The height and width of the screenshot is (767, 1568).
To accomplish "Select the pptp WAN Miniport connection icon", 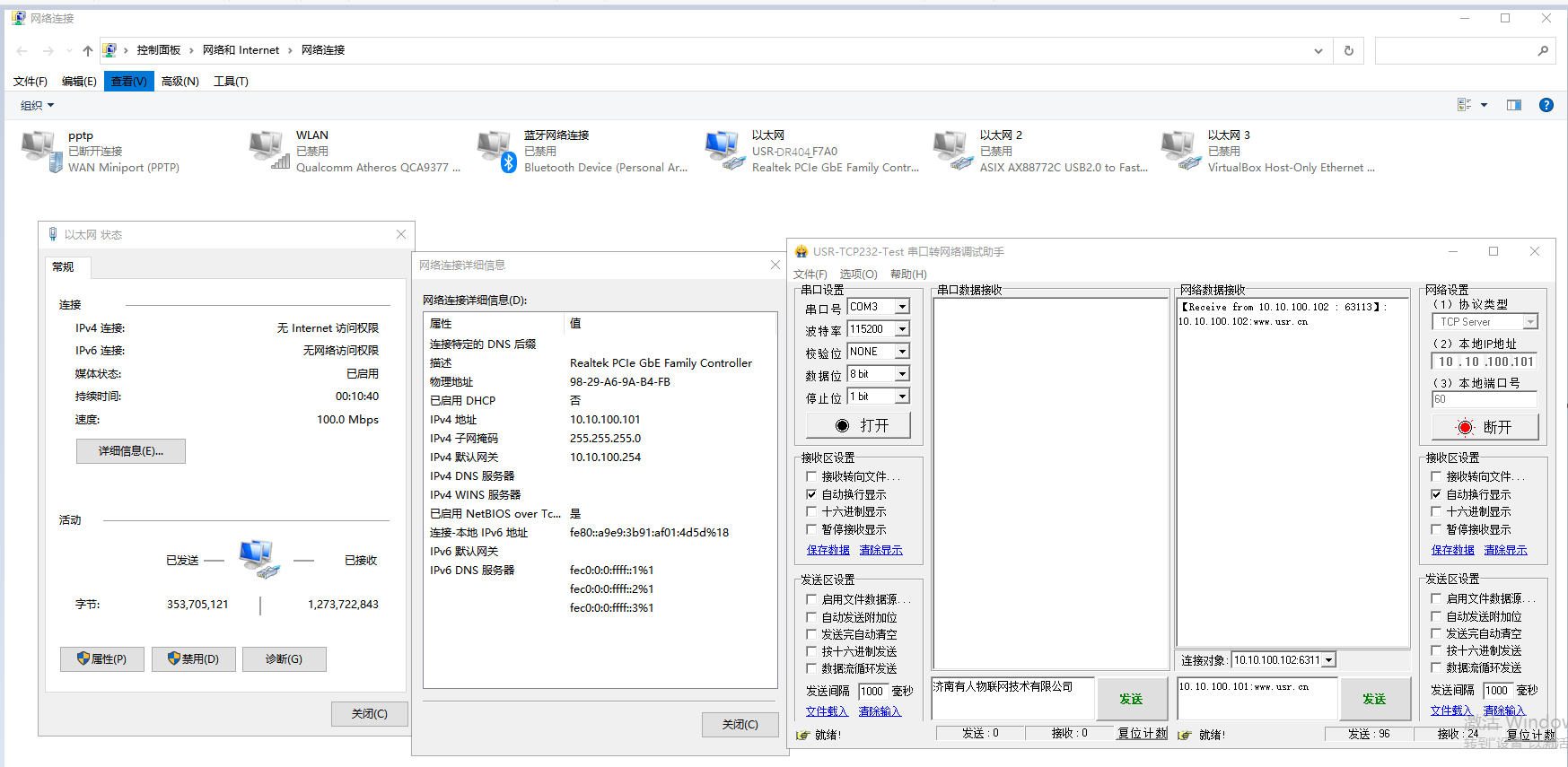I will (40, 150).
